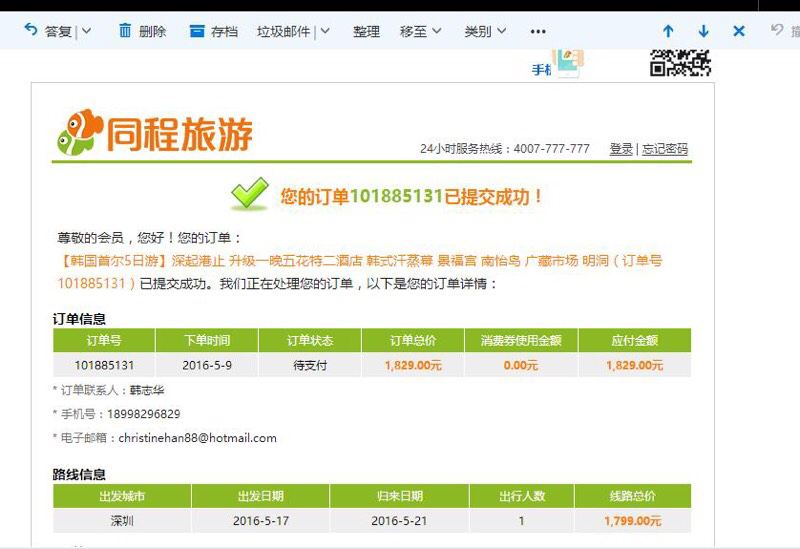This screenshot has width=800, height=549.
Task: Click route price 1,799.00元 cell
Action: pyautogui.click(x=633, y=521)
